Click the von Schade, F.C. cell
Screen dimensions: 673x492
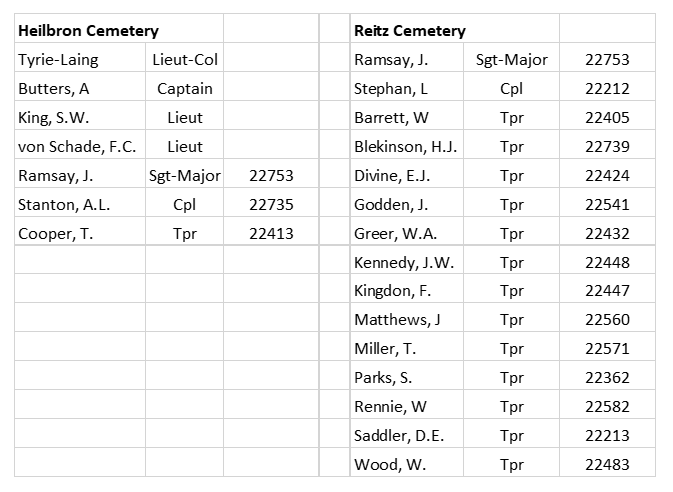(80, 144)
